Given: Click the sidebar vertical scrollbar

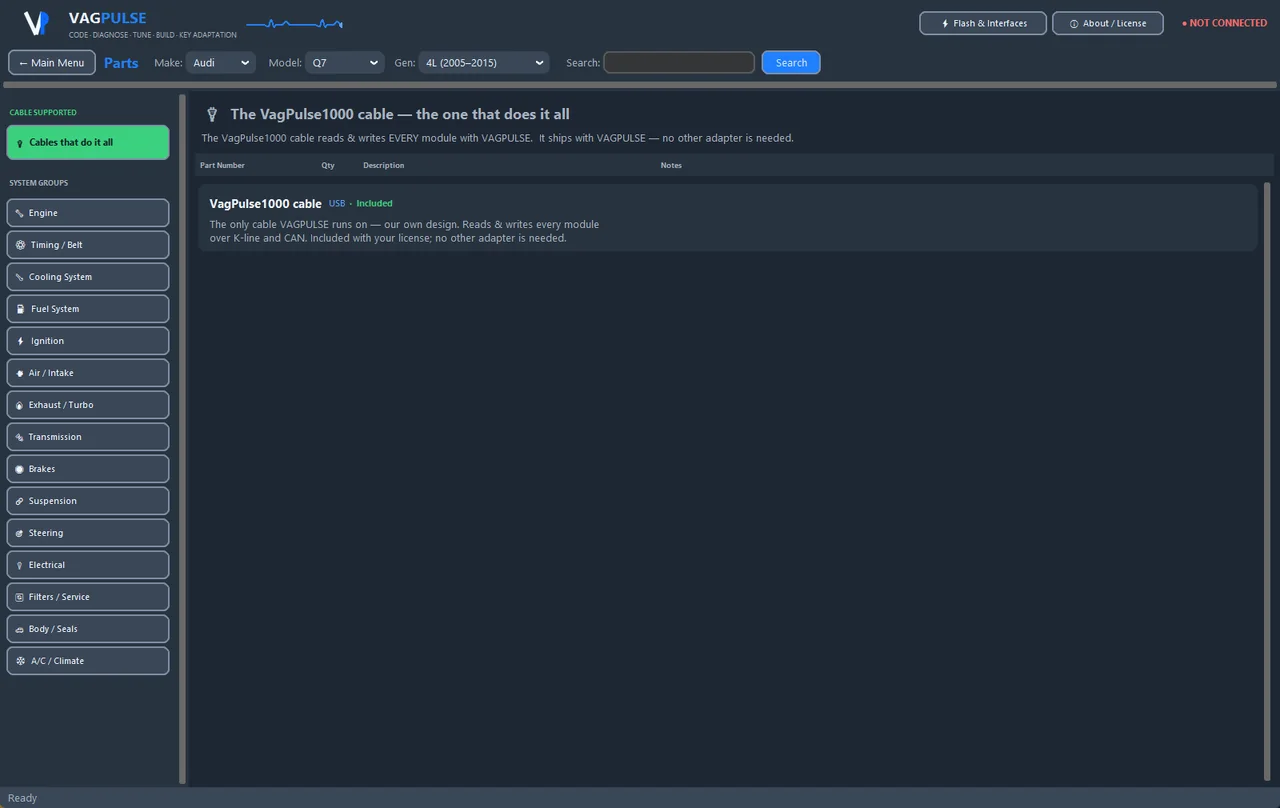Looking at the screenshot, I should [182, 439].
